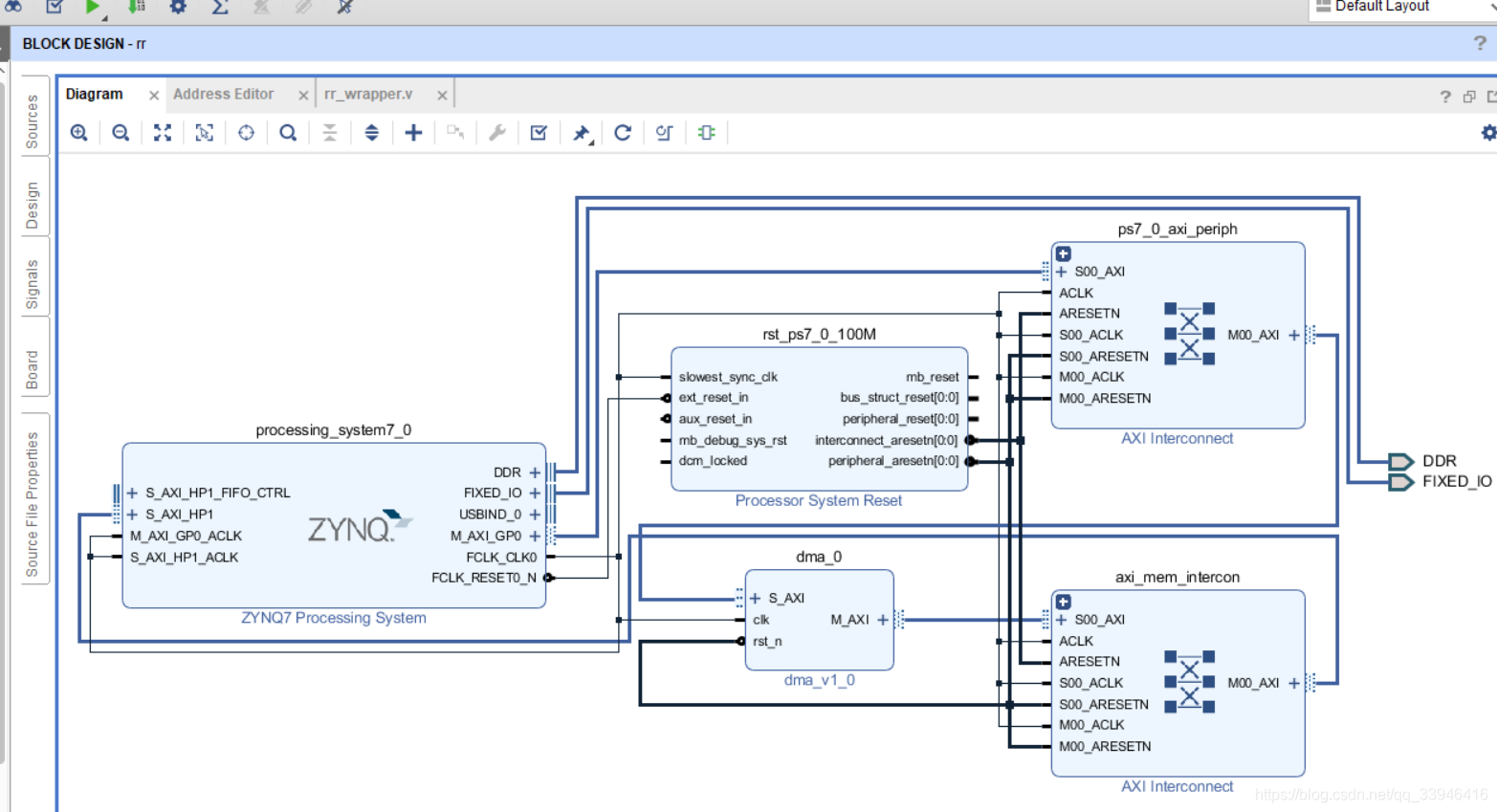Close the Address Editor tab

click(x=303, y=95)
